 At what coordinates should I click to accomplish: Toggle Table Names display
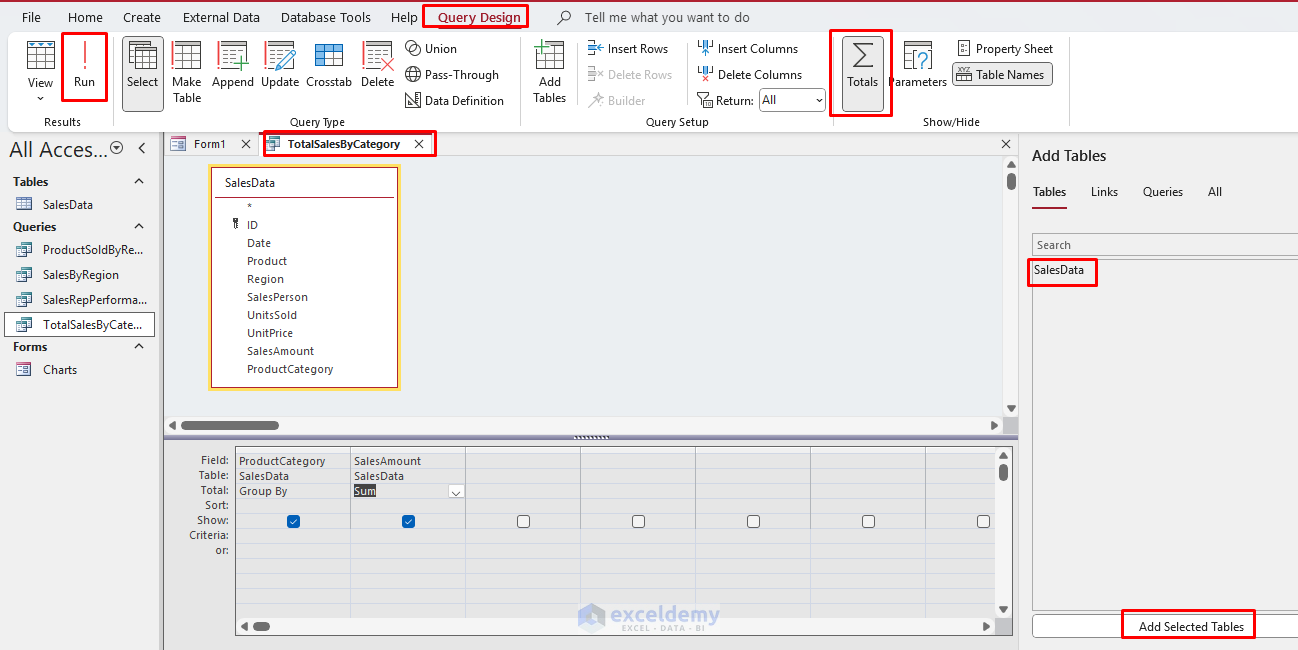(x=1002, y=74)
